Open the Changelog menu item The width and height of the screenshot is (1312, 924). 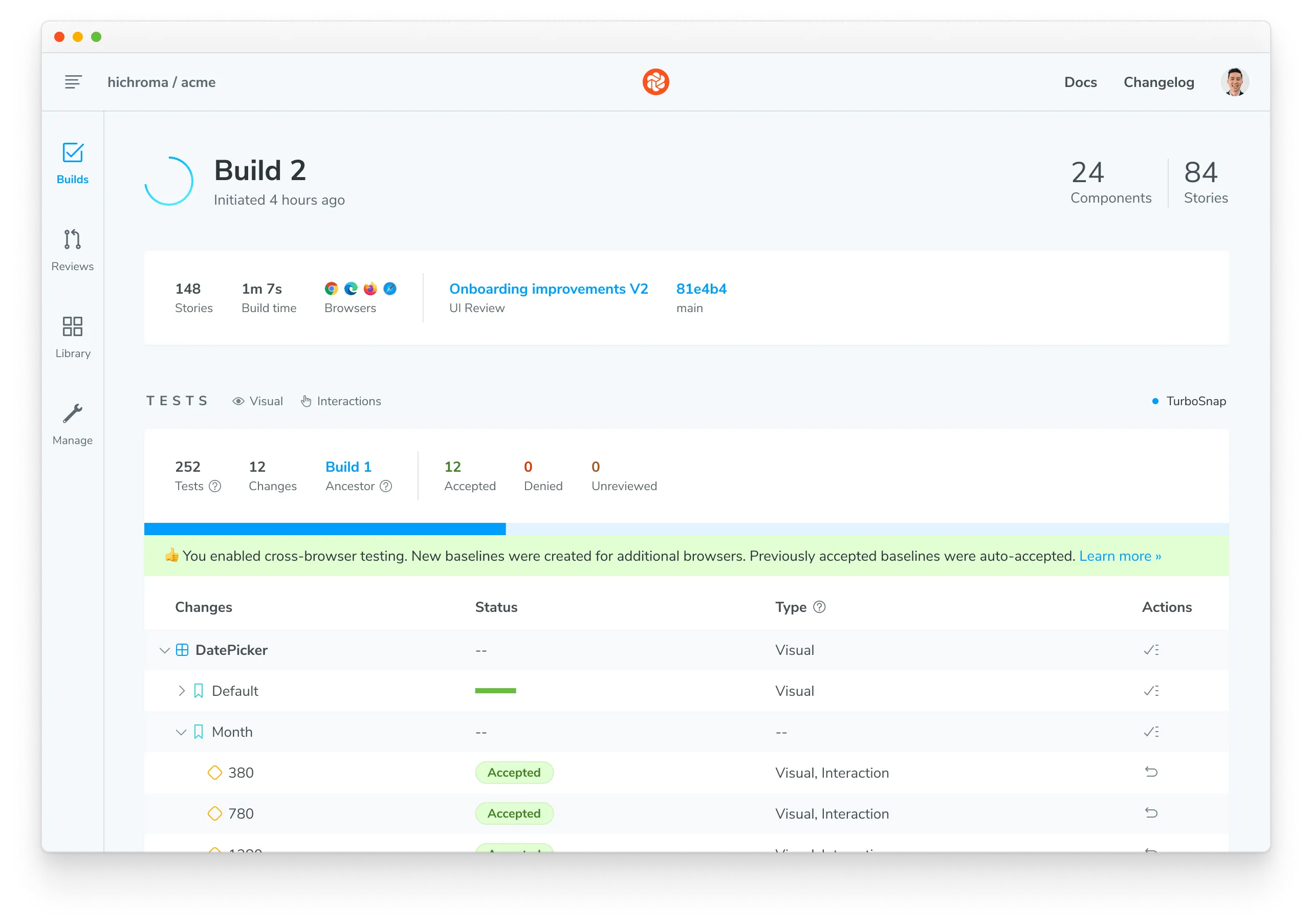pos(1158,82)
